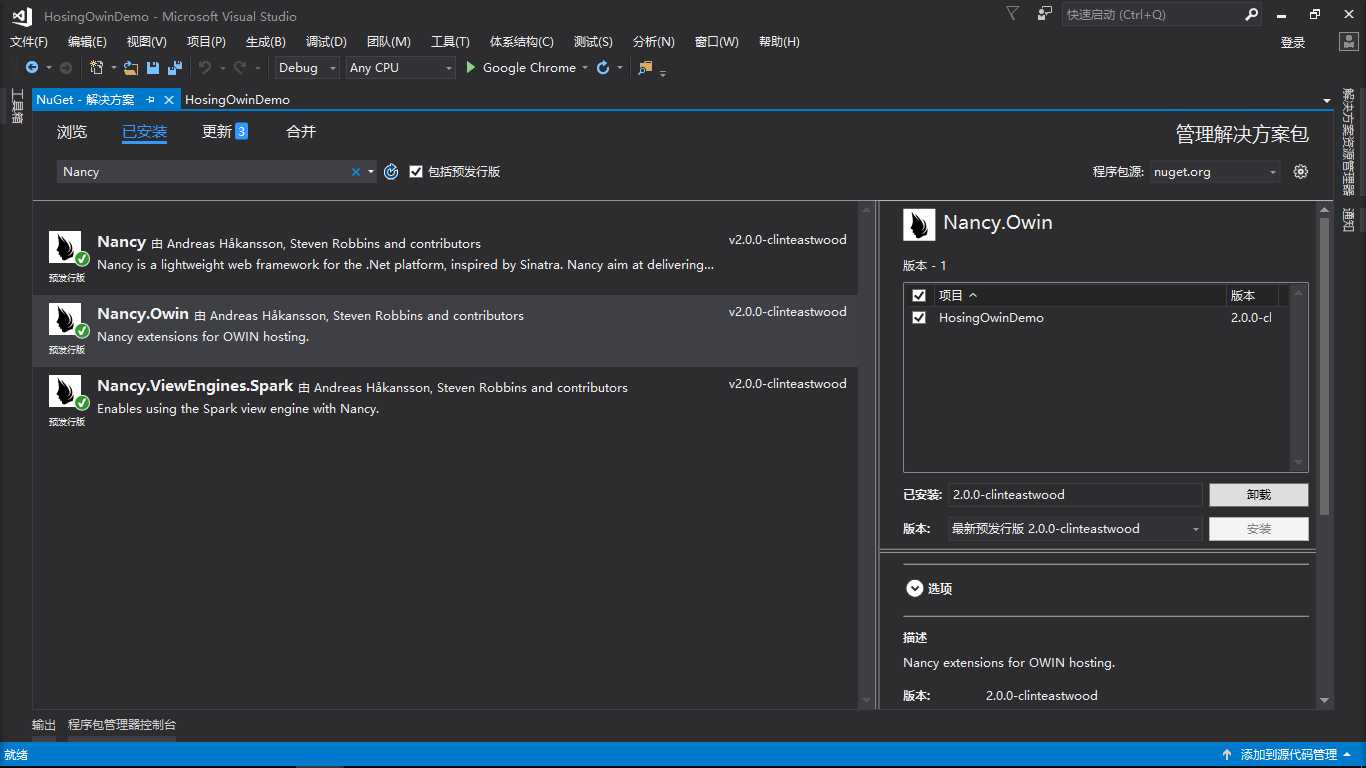Switch to the 合并 consolidate tab

tap(301, 131)
